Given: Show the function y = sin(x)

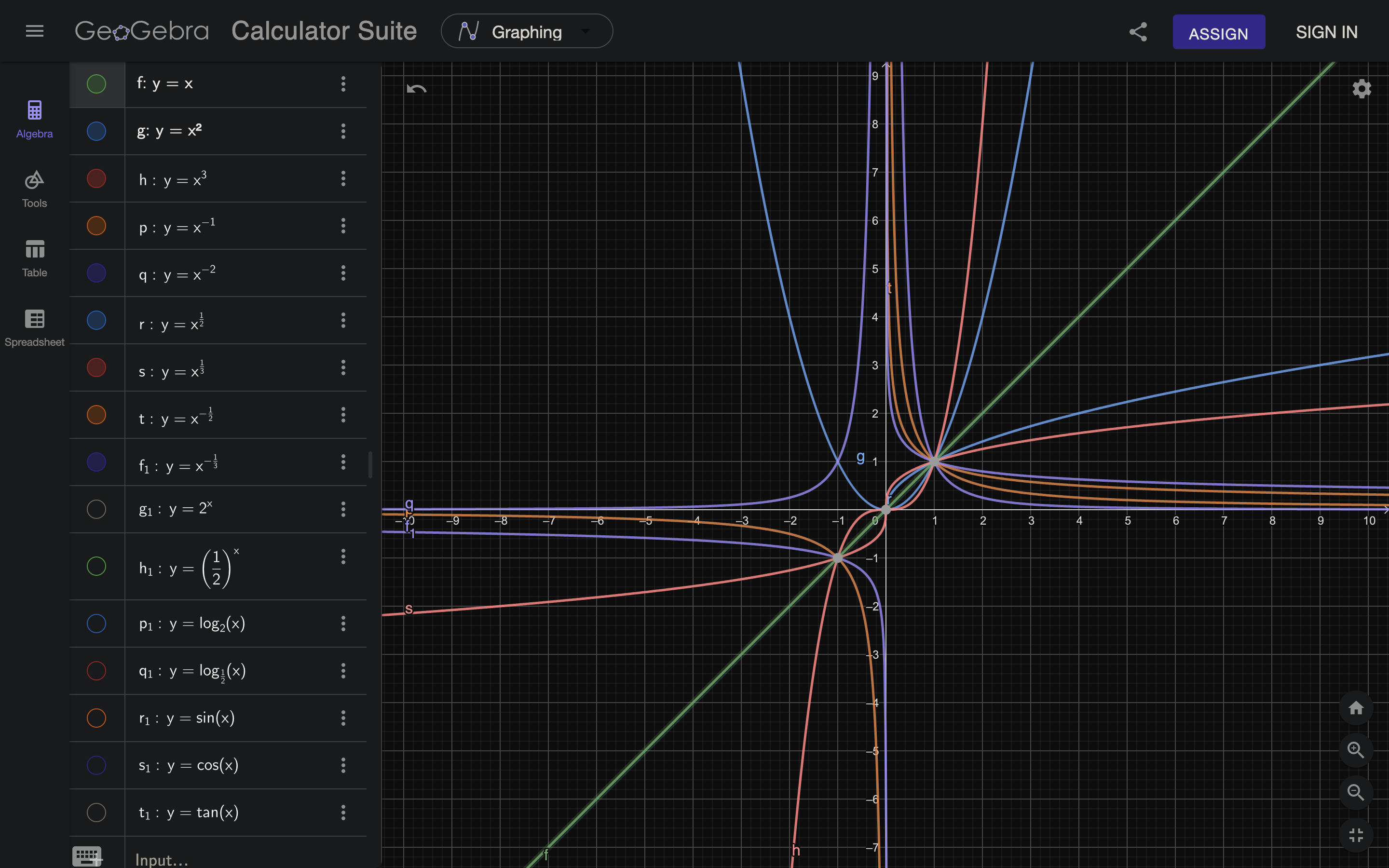Looking at the screenshot, I should click(96, 718).
